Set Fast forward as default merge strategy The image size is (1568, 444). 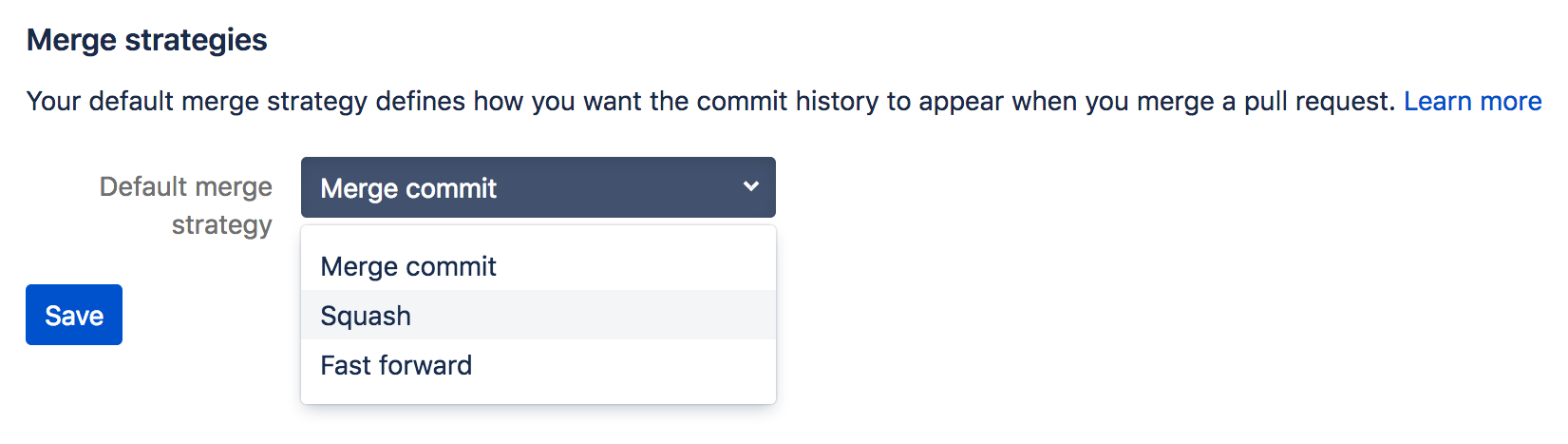point(397,365)
